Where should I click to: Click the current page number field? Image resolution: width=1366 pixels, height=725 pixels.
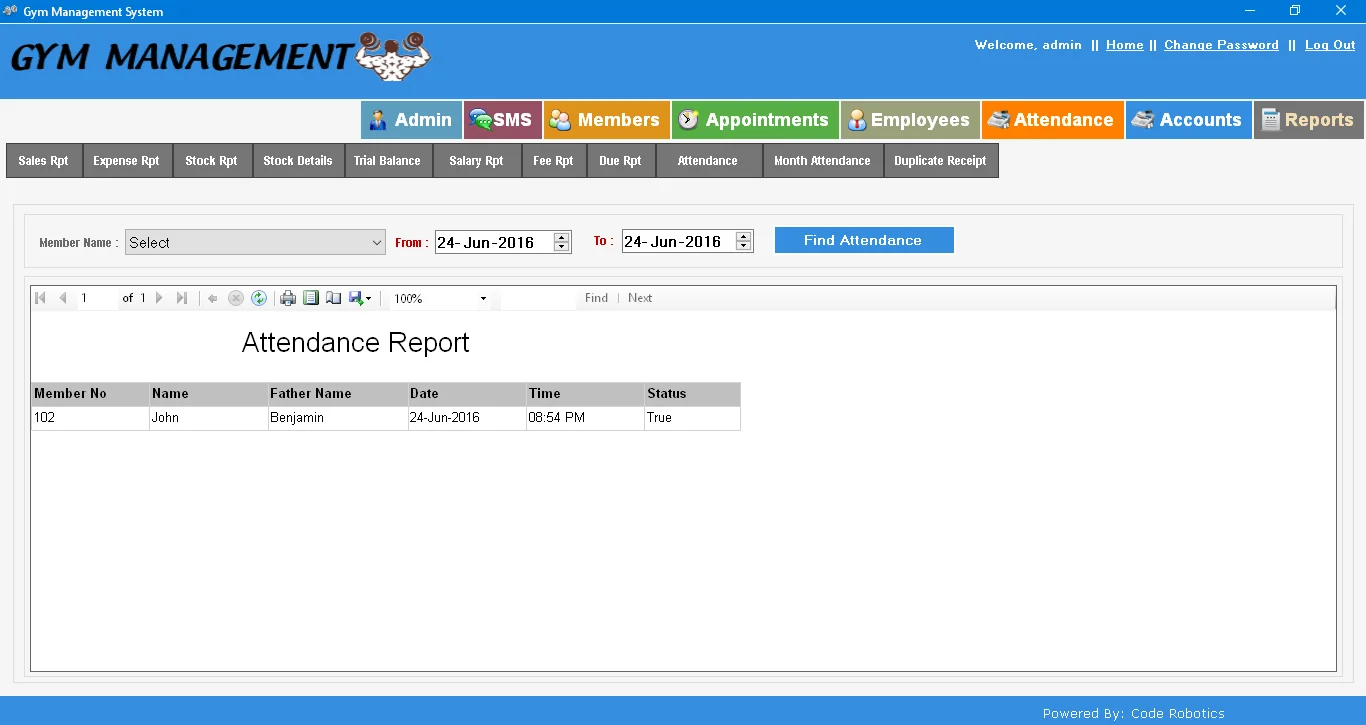(98, 298)
